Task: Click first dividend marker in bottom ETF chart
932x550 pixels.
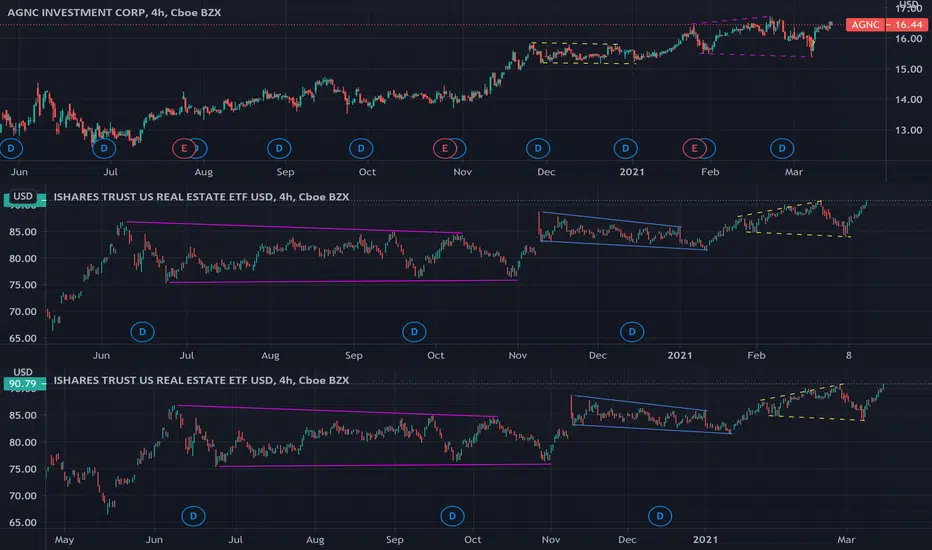Action: (x=193, y=516)
